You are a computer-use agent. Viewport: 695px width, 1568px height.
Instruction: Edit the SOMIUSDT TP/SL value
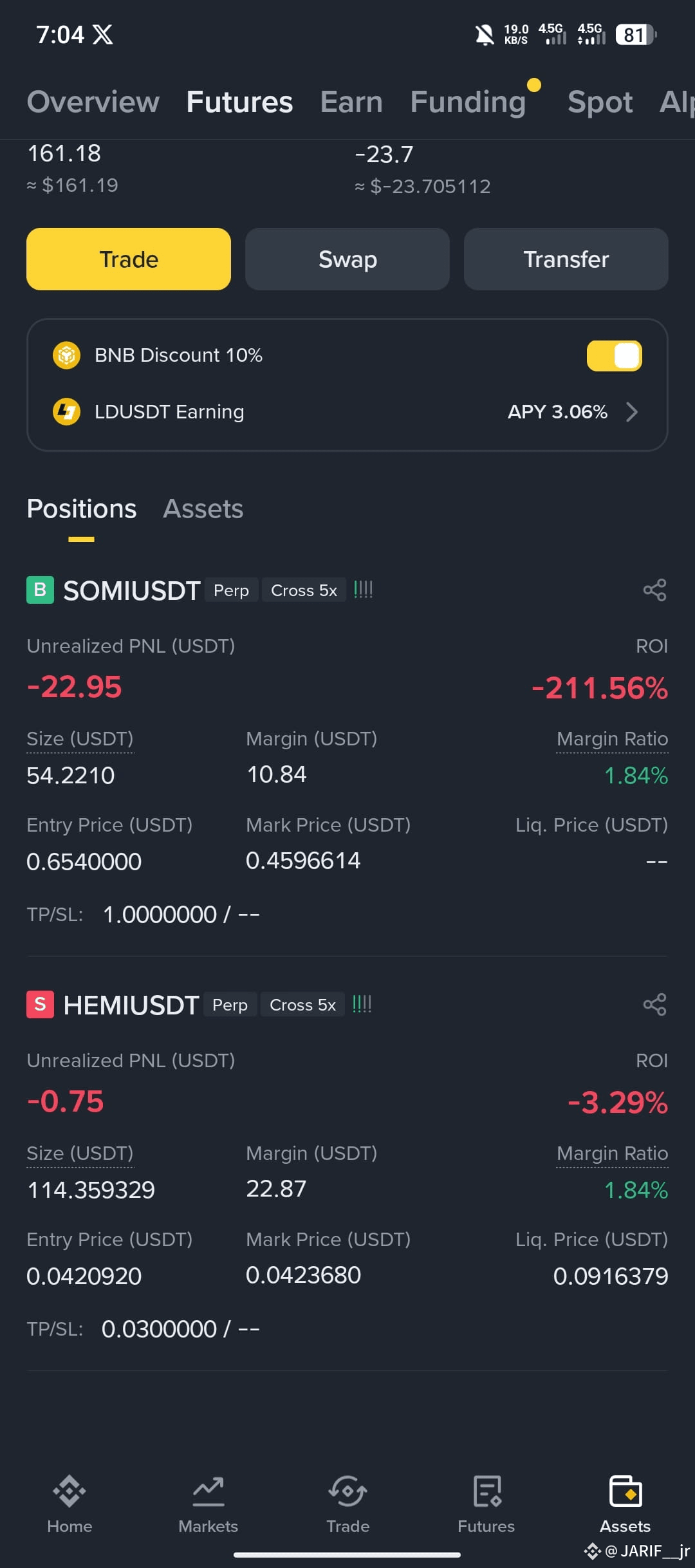point(181,915)
